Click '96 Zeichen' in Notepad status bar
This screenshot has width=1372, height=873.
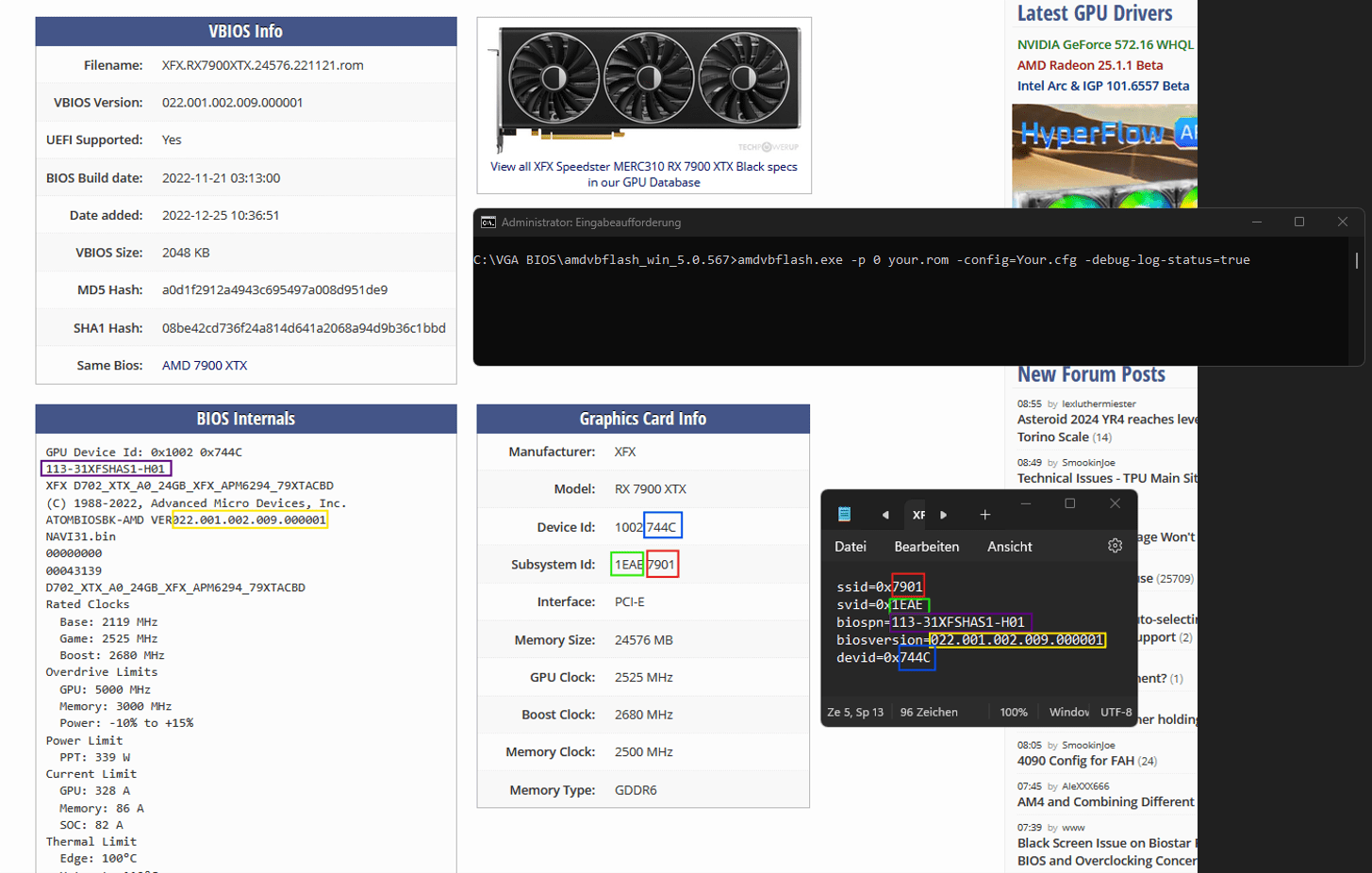coord(929,712)
